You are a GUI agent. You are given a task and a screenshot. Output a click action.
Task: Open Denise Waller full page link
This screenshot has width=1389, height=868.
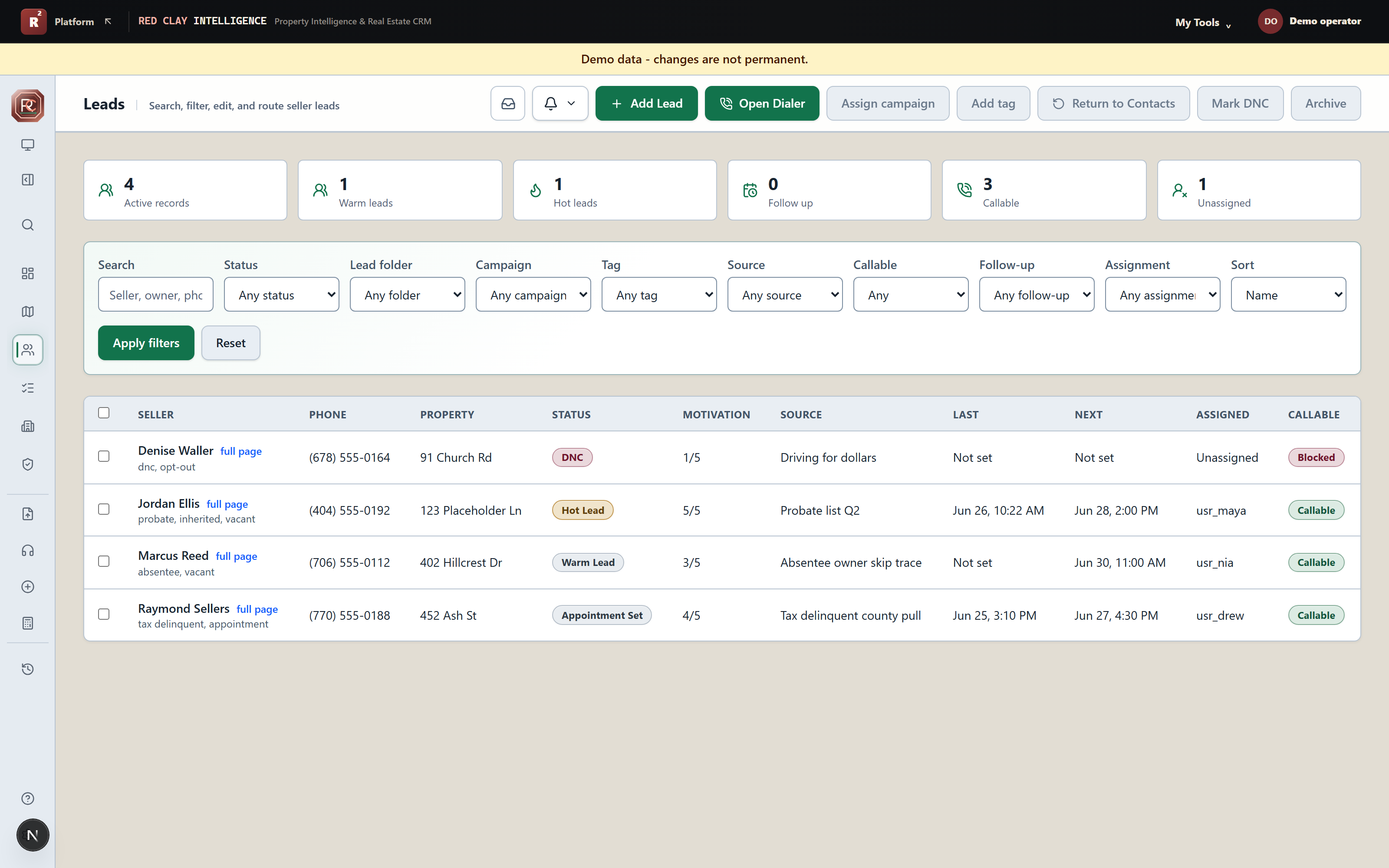pyautogui.click(x=241, y=451)
